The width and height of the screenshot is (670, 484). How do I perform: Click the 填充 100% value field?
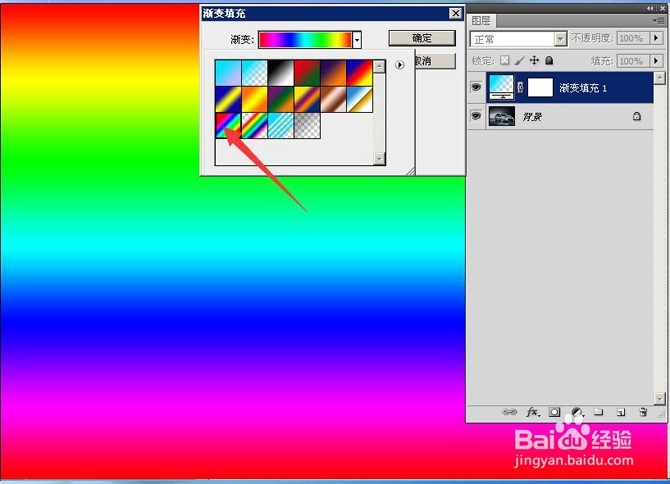[x=633, y=61]
